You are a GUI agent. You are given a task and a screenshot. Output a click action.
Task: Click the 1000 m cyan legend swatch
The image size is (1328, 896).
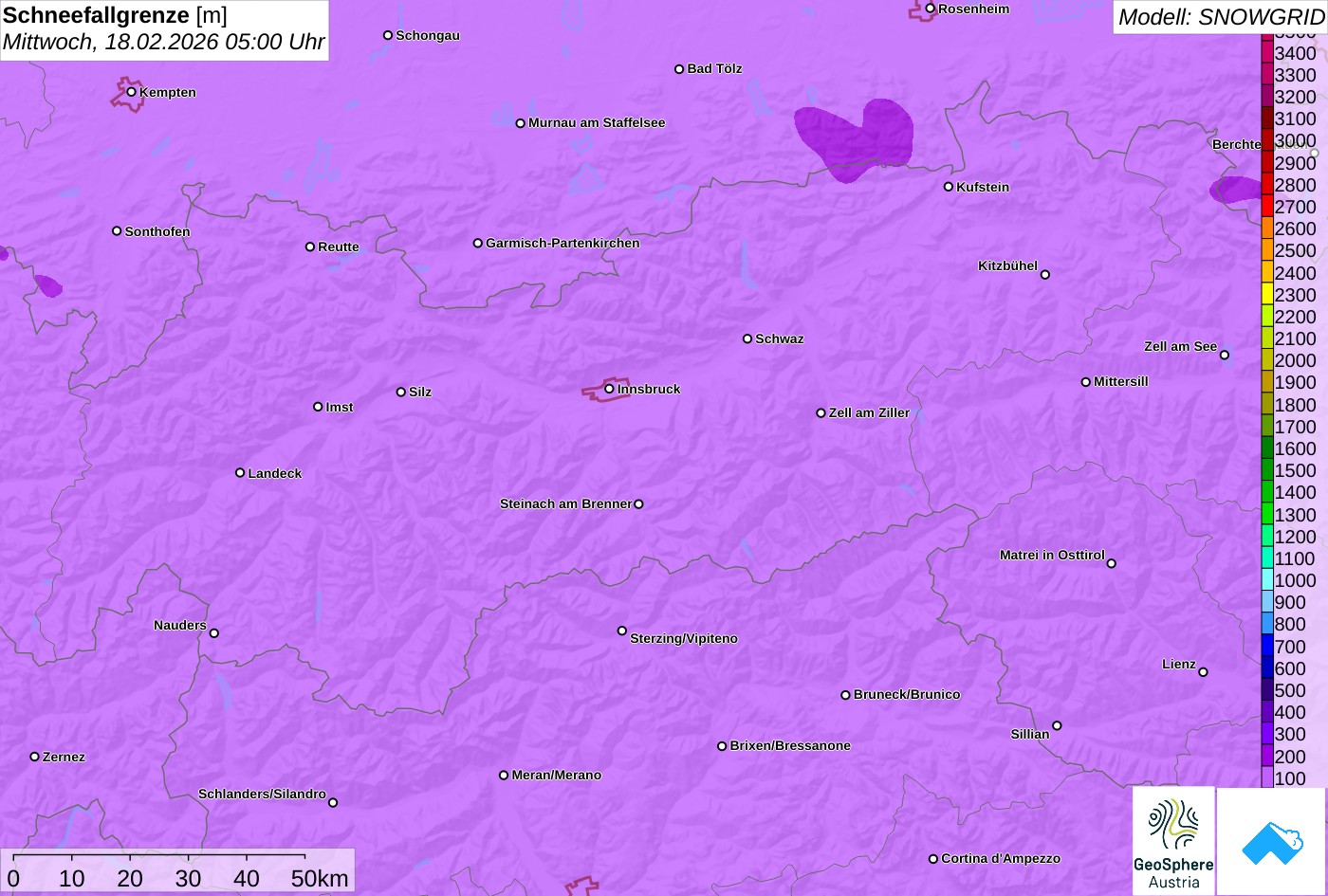[x=1266, y=579]
